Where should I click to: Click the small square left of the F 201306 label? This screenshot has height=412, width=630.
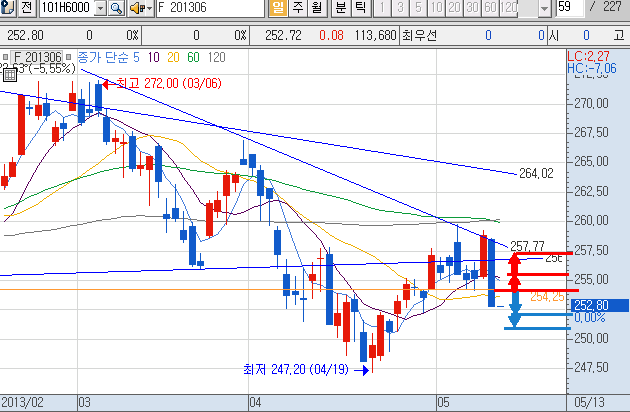pyautogui.click(x=6, y=58)
